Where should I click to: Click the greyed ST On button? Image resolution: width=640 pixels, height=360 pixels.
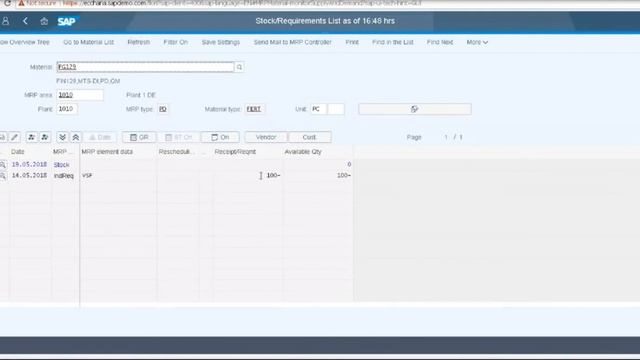[x=179, y=137]
